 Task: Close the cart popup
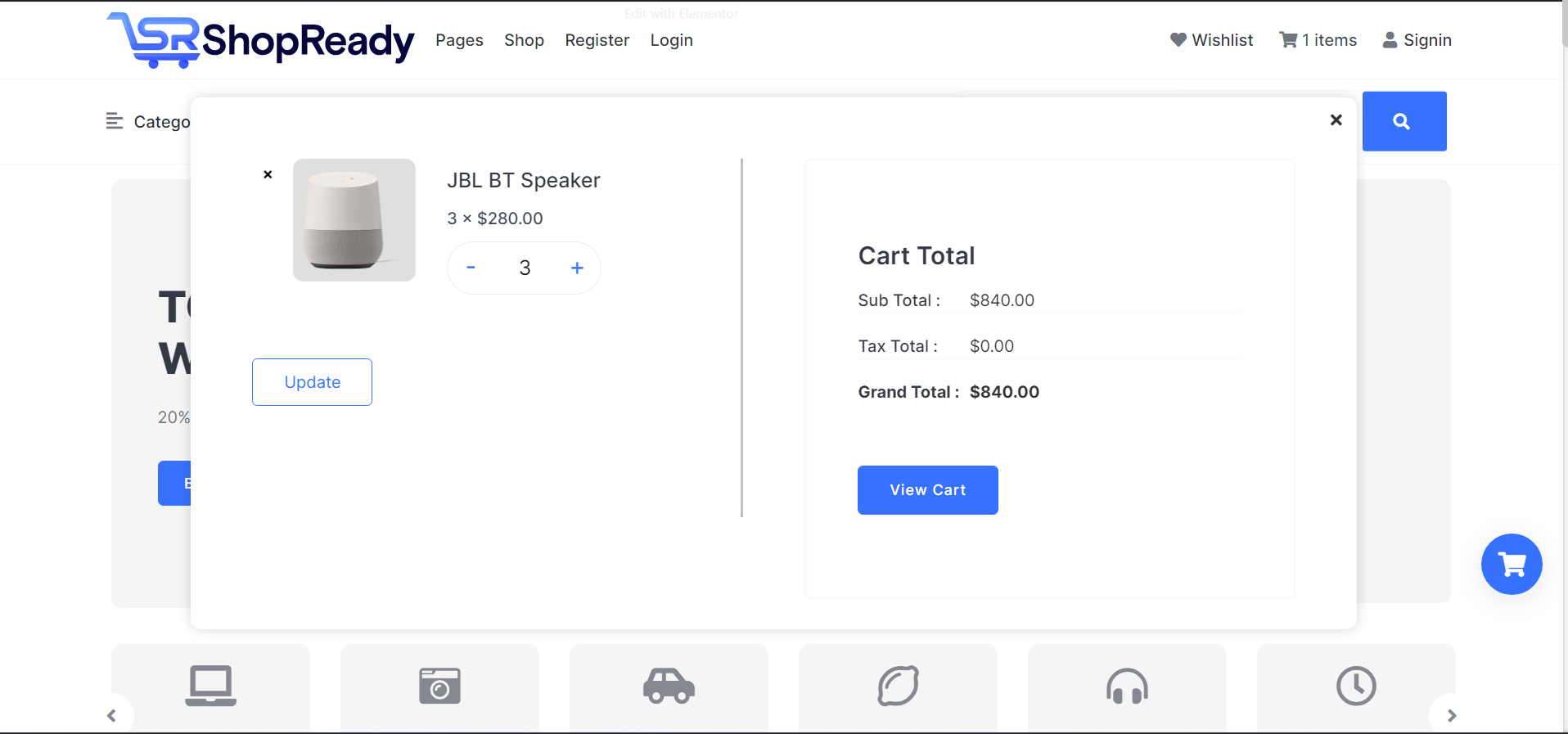click(1336, 119)
